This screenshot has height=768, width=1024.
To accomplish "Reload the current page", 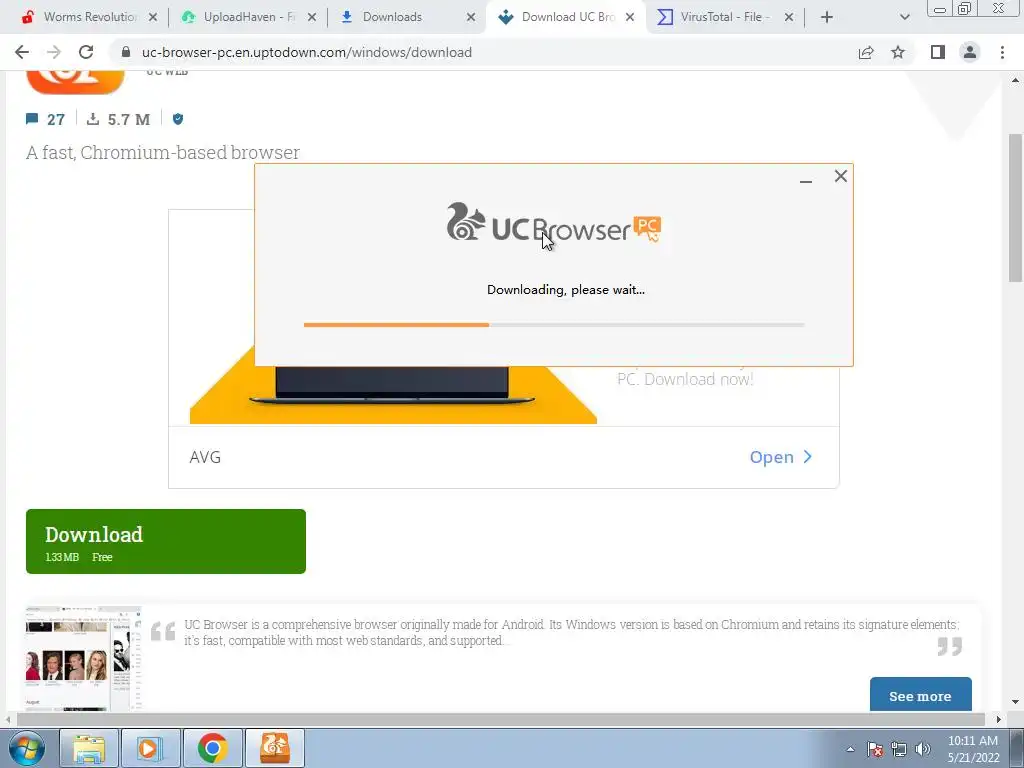I will click(86, 52).
